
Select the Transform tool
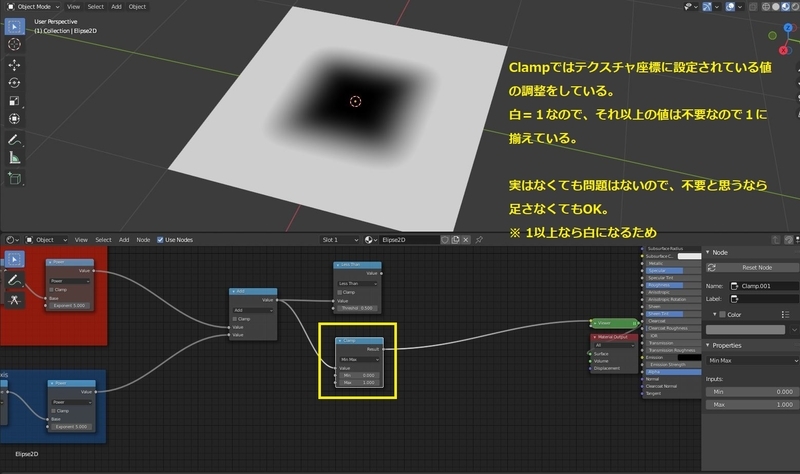(x=14, y=118)
